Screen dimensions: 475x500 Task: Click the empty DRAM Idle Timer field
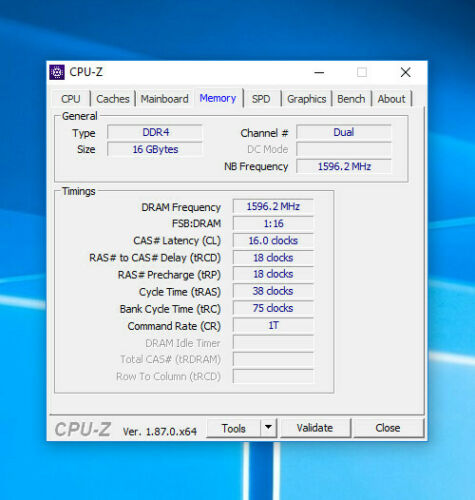273,342
